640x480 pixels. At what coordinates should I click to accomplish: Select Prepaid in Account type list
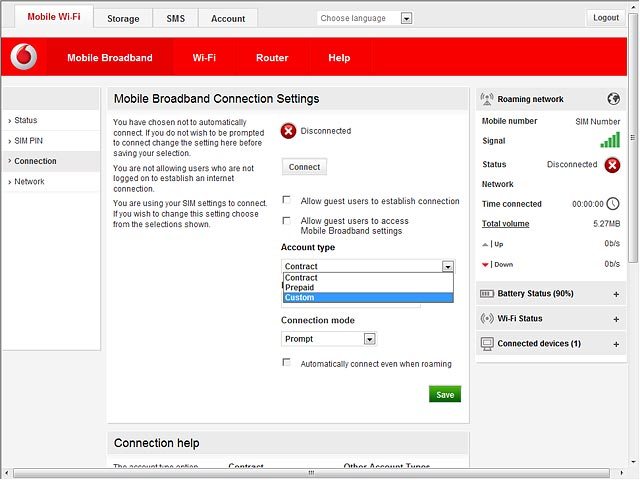pyautogui.click(x=368, y=287)
